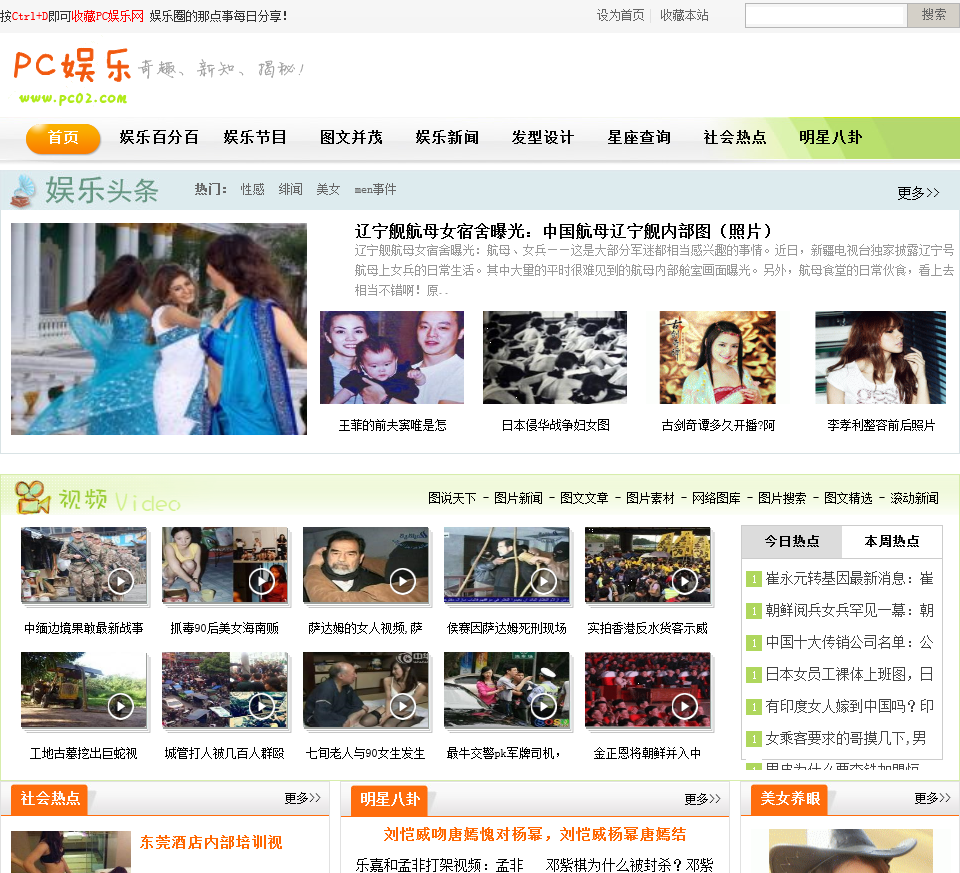The width and height of the screenshot is (960, 873).
Task: Go to 星座查询 page
Action: coord(639,137)
